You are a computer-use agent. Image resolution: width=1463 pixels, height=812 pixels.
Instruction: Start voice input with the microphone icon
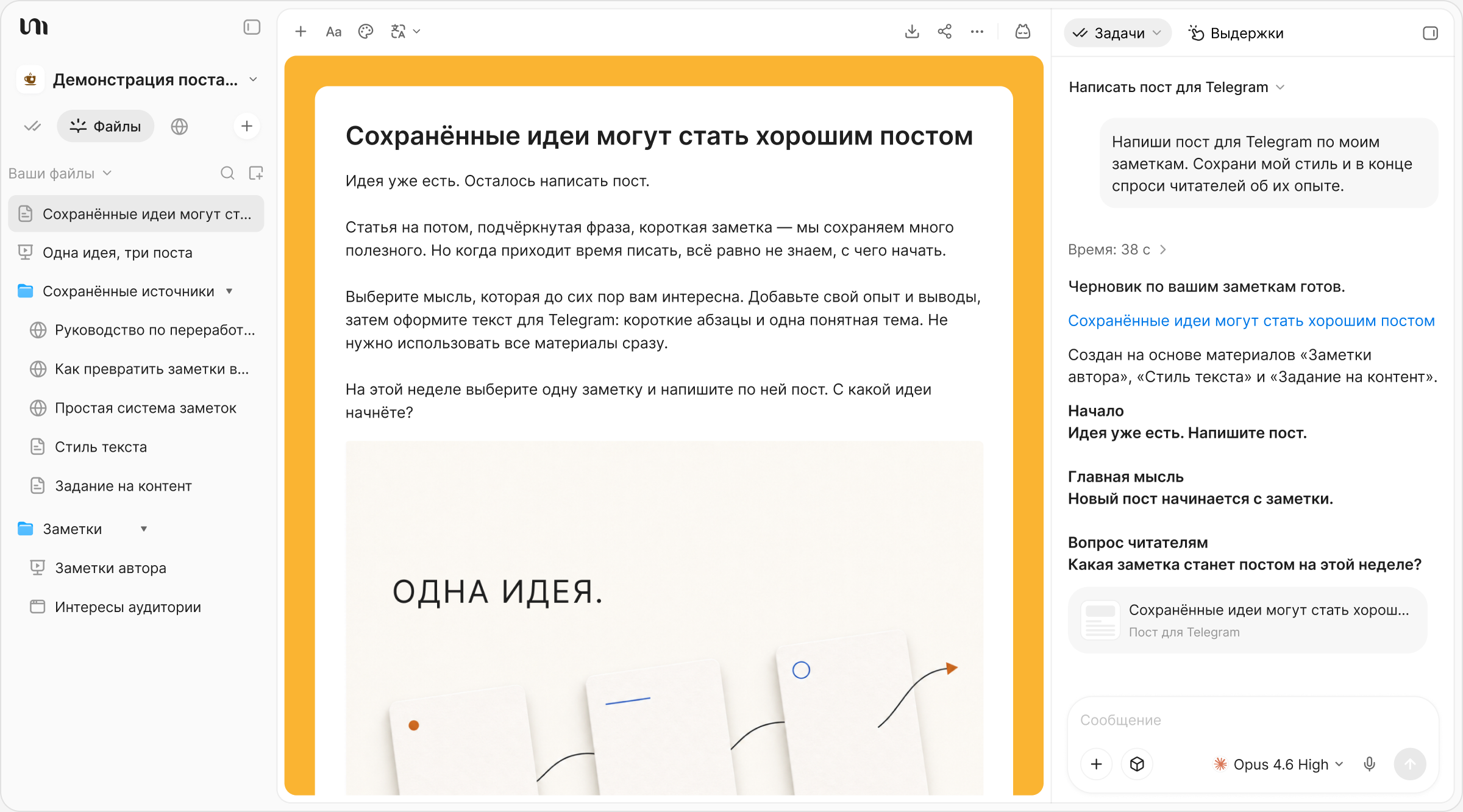1370,764
